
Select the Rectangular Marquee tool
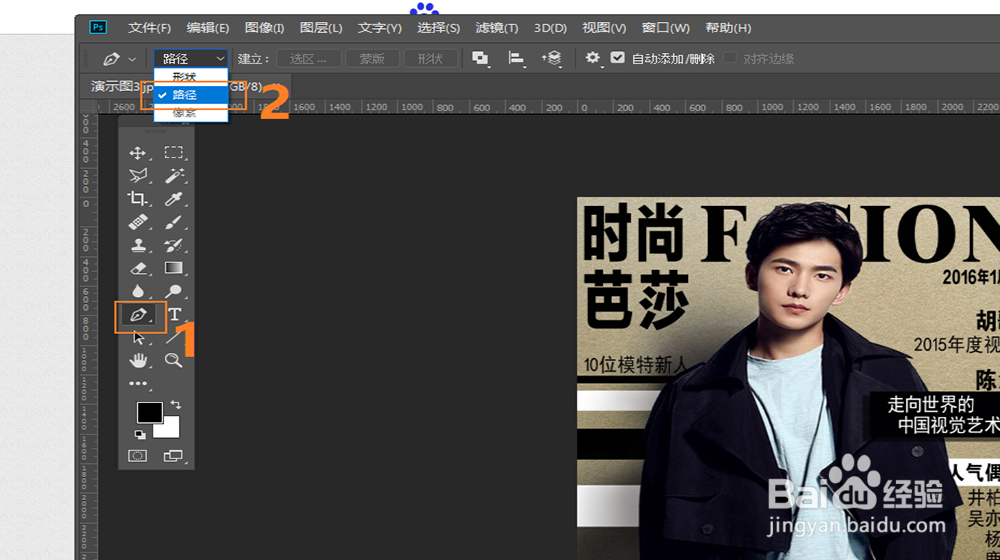173,152
